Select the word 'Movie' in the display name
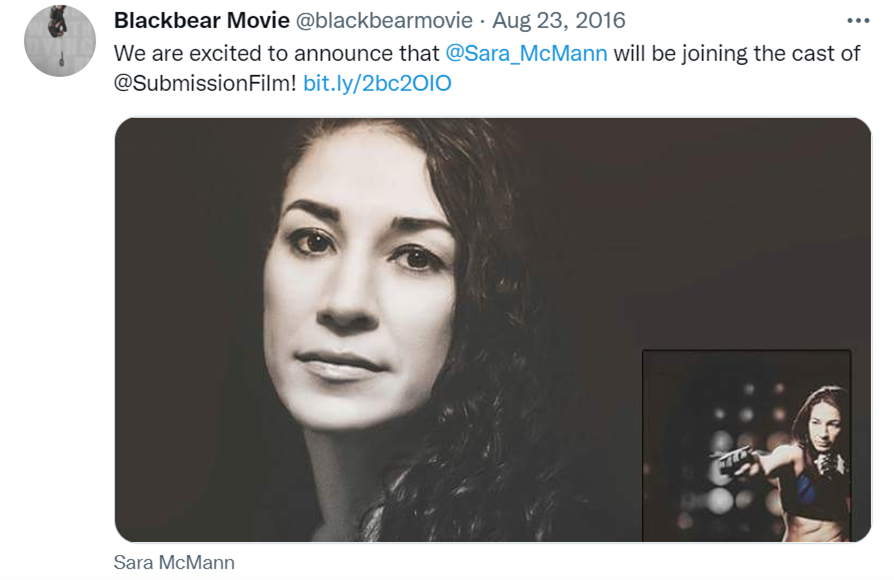Image resolution: width=894 pixels, height=580 pixels. click(258, 21)
